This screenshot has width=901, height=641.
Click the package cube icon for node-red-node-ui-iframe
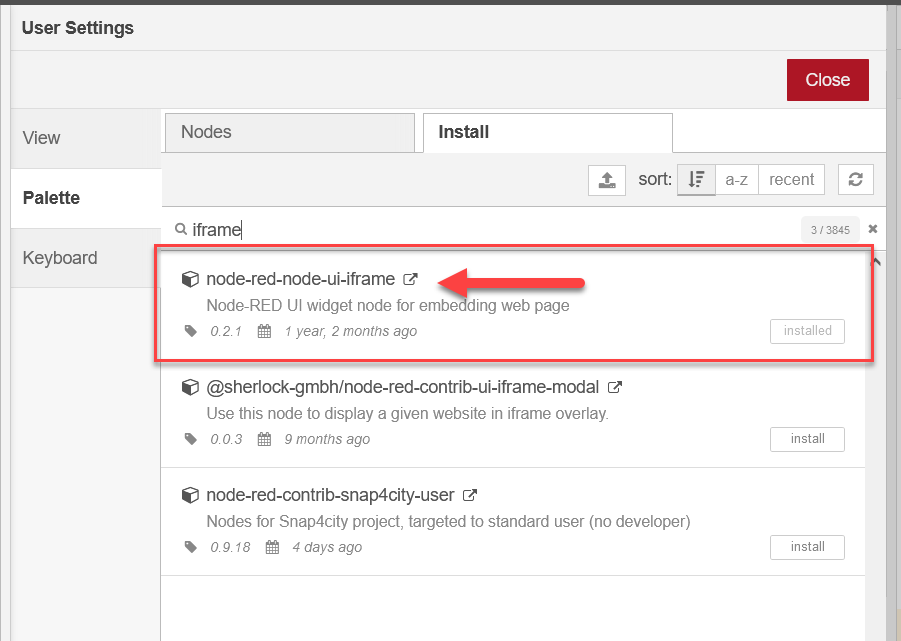[190, 279]
